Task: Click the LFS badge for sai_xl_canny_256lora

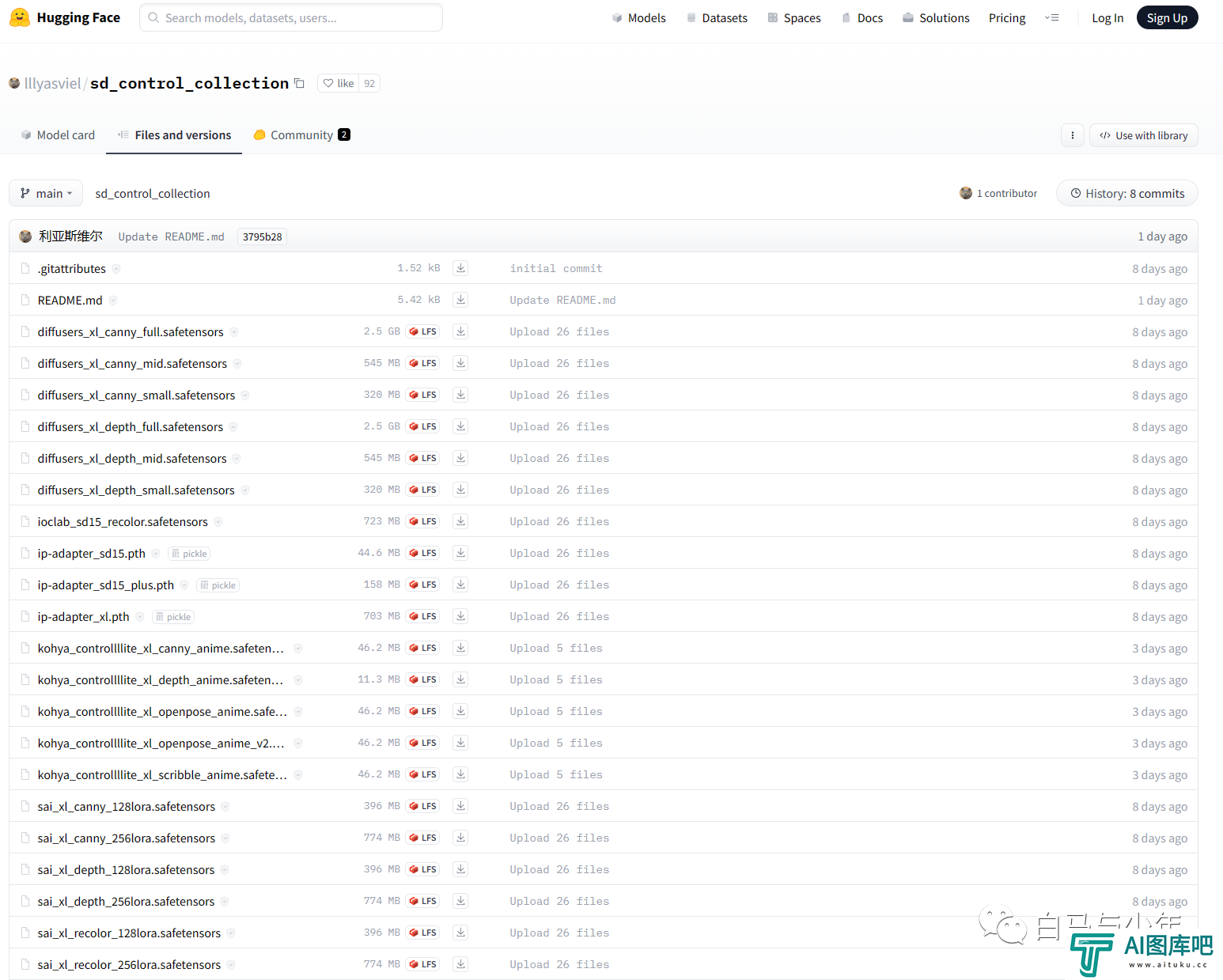Action: click(423, 838)
